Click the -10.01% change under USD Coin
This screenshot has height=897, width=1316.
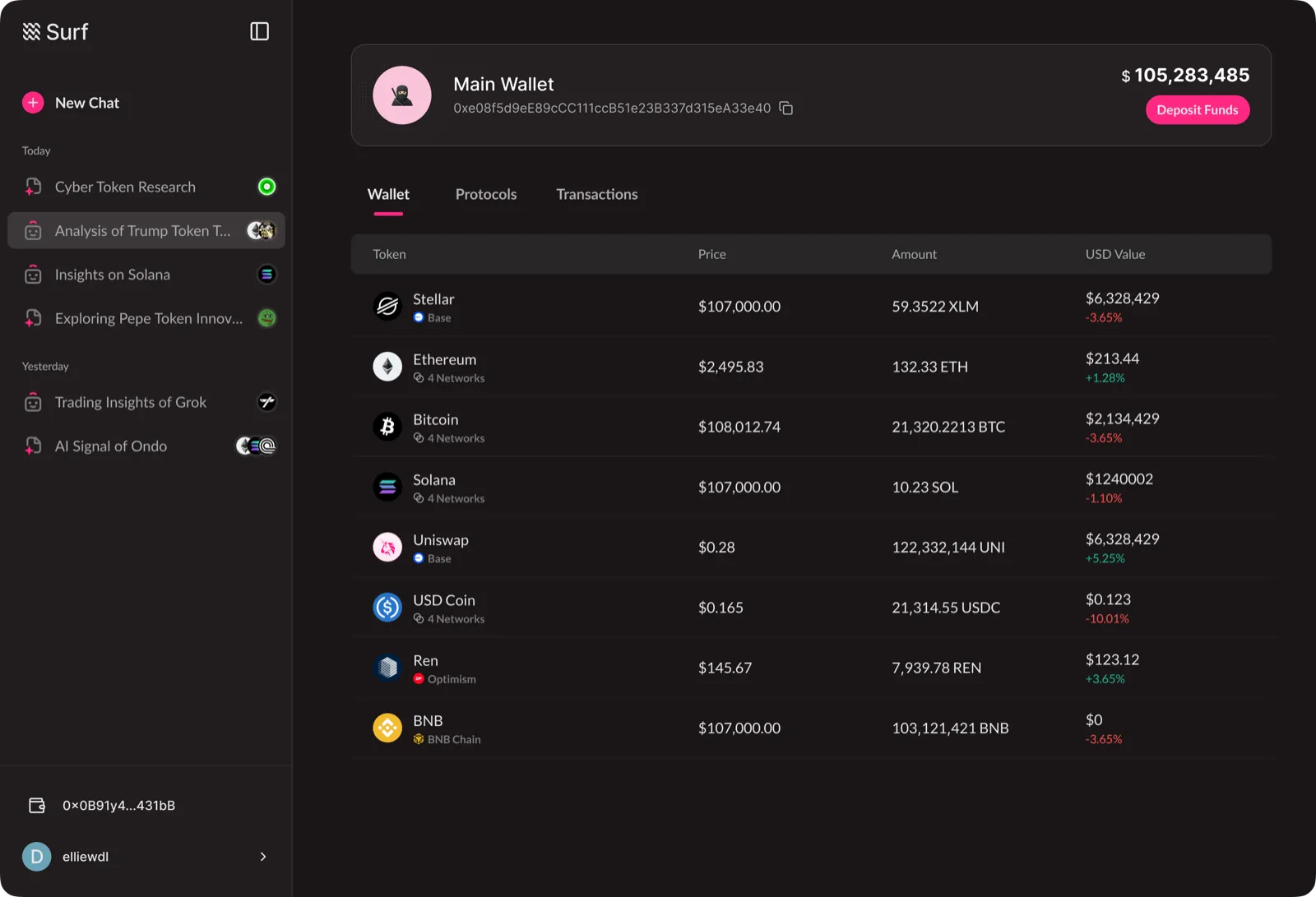pyautogui.click(x=1107, y=618)
